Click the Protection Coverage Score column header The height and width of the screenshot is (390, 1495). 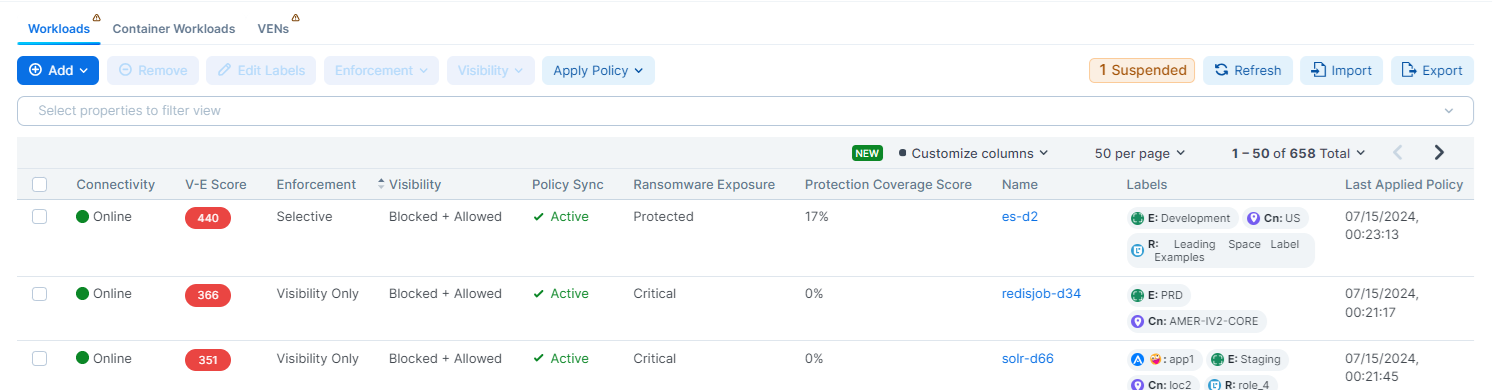point(888,184)
